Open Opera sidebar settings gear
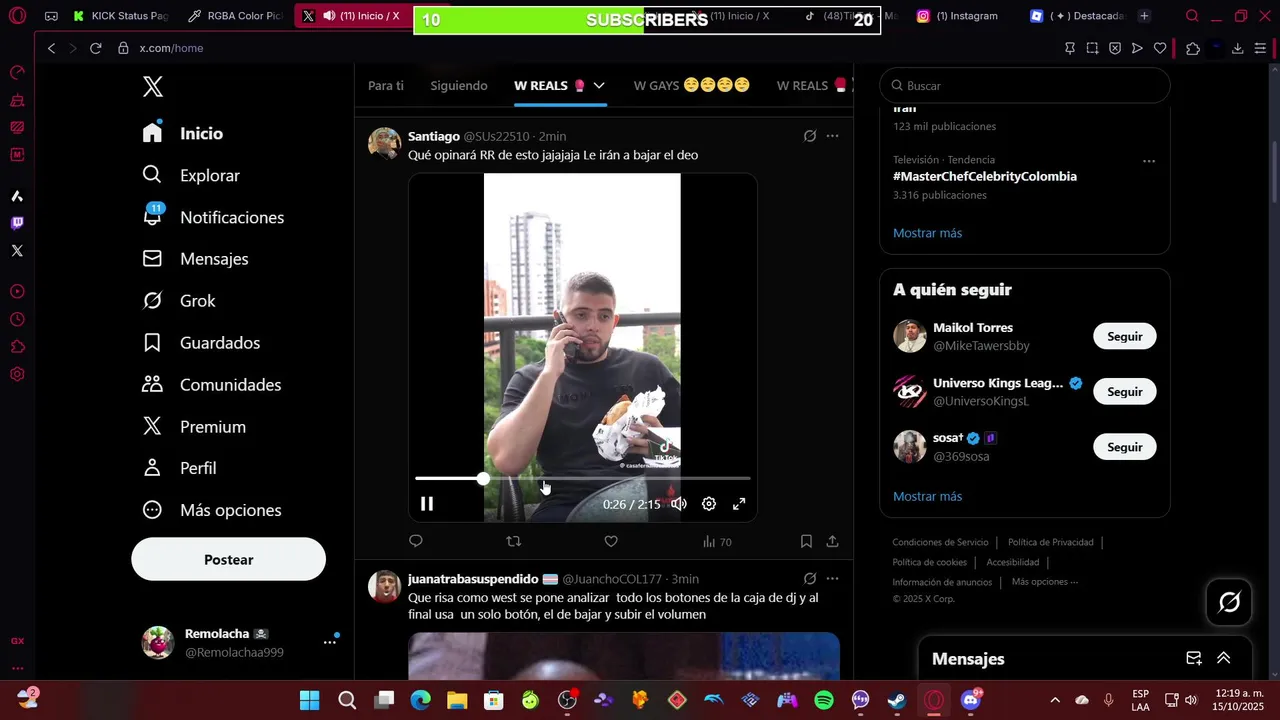1280x720 pixels. click(17, 375)
